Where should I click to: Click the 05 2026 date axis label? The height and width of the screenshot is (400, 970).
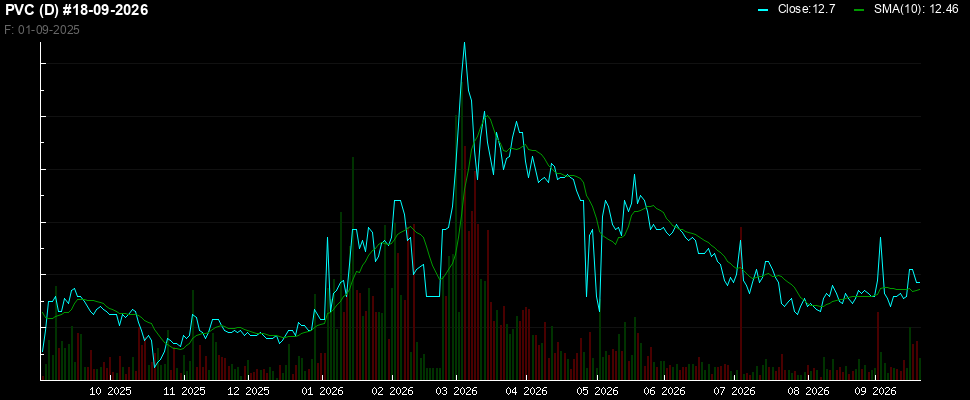(598, 391)
